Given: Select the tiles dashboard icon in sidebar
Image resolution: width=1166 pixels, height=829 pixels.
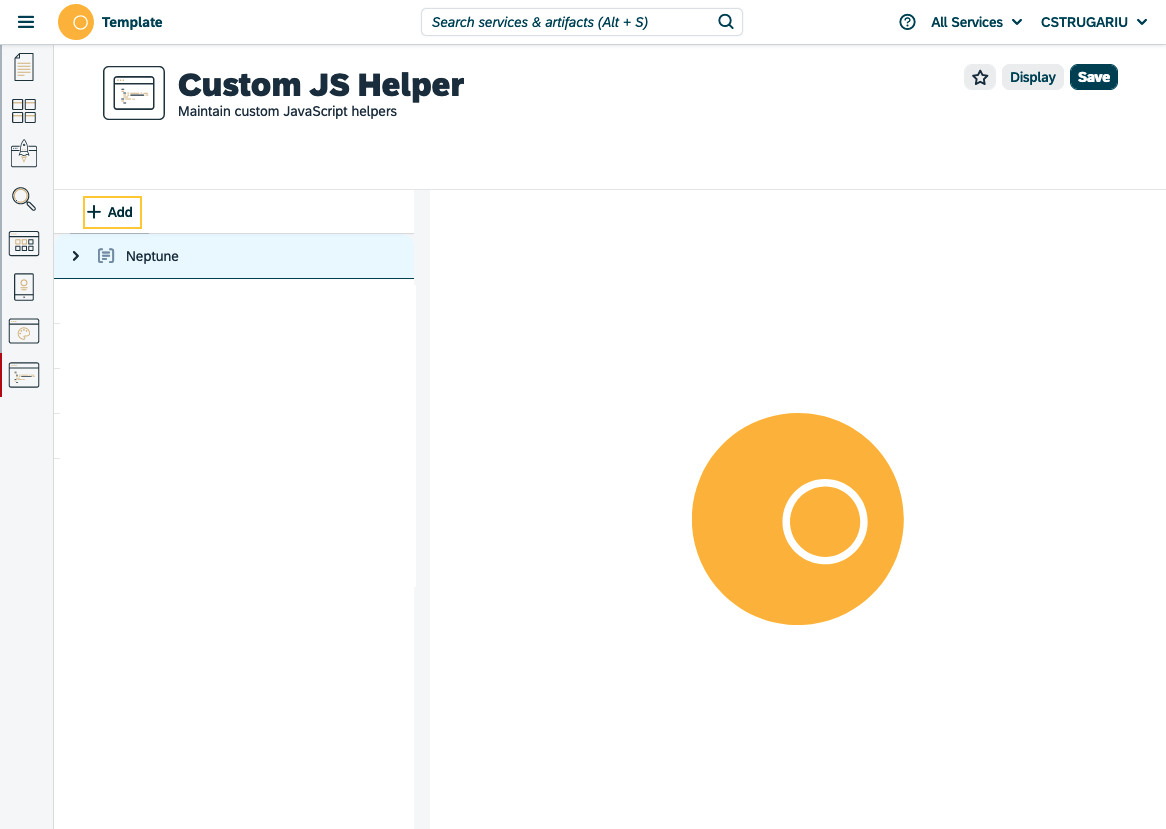Looking at the screenshot, I should point(23,111).
